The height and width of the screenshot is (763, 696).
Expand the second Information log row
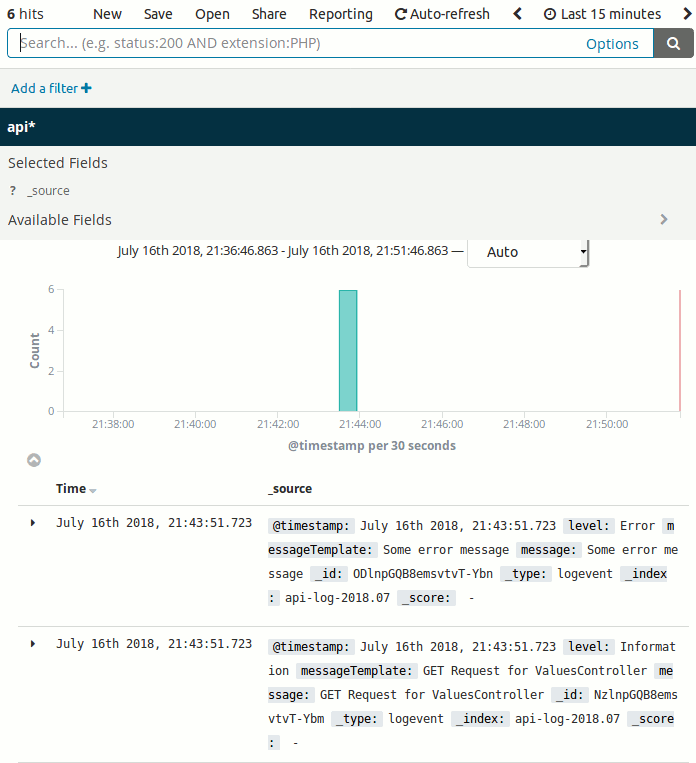[33, 644]
